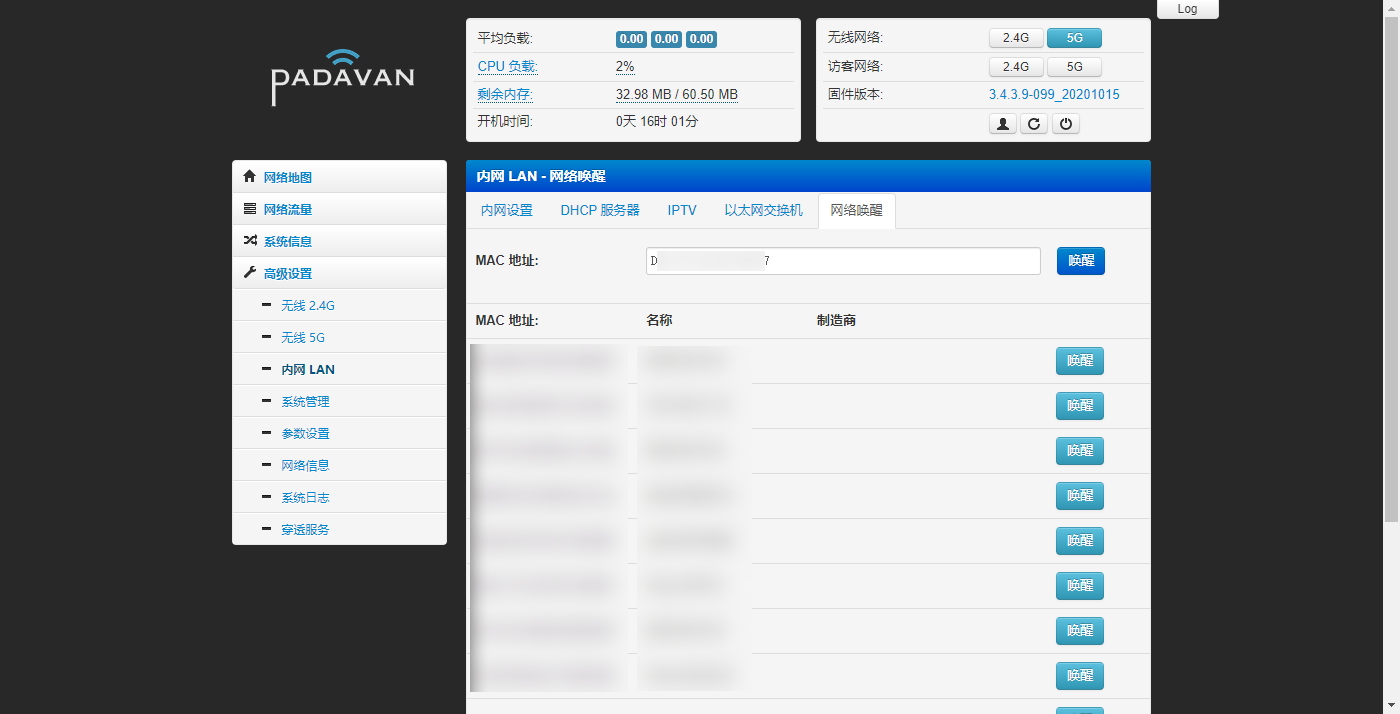Click the Padavan logo

[x=342, y=77]
